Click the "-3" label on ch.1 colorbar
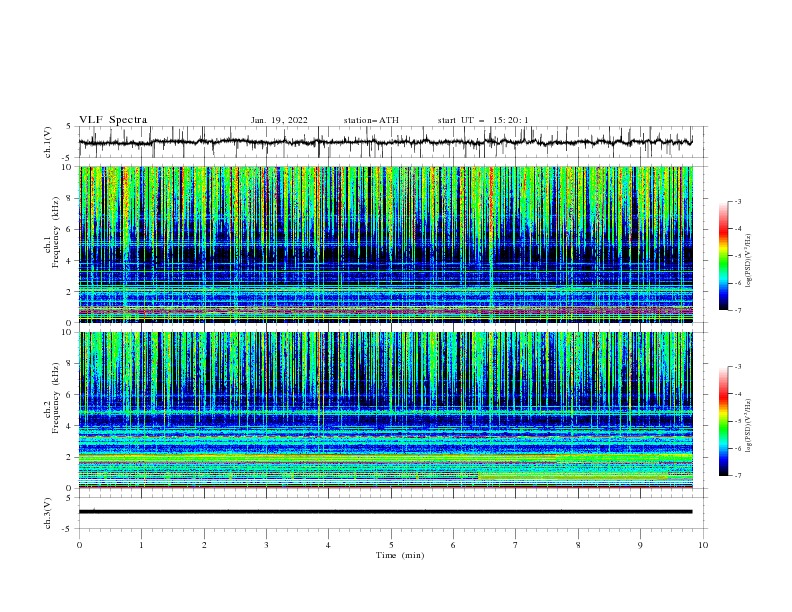 [737, 201]
